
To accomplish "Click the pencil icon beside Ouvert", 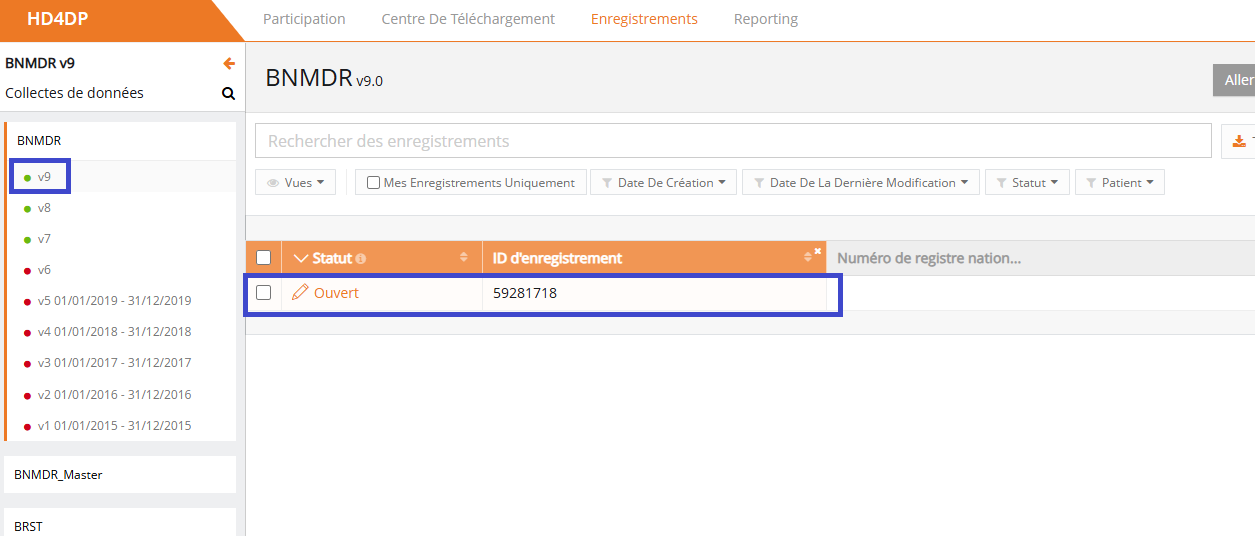I will click(x=300, y=293).
